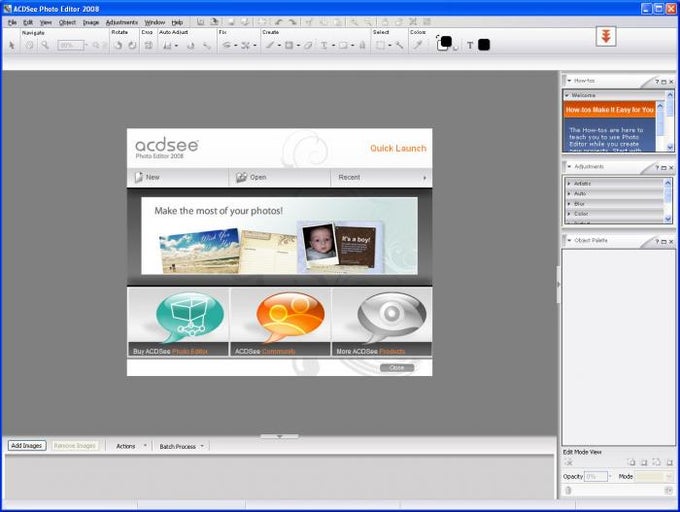Screen dimensions: 680x512
Task: Select the Magic Wand tool under Select
Action: click(x=399, y=45)
